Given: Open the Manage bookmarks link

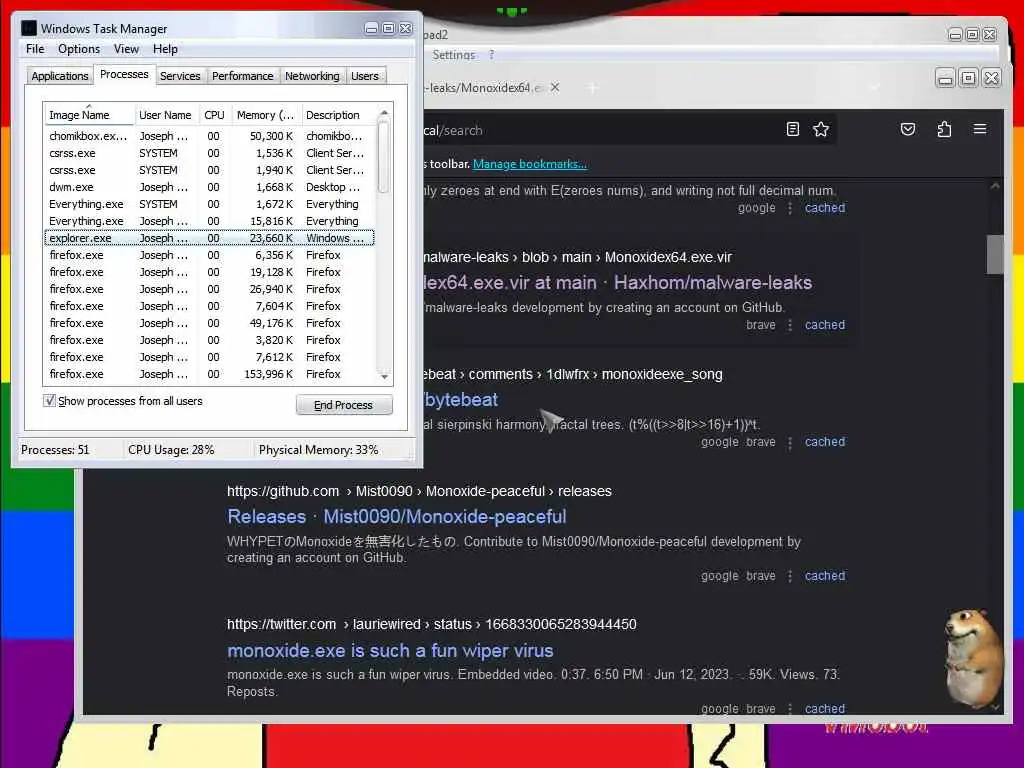Looking at the screenshot, I should (x=530, y=164).
